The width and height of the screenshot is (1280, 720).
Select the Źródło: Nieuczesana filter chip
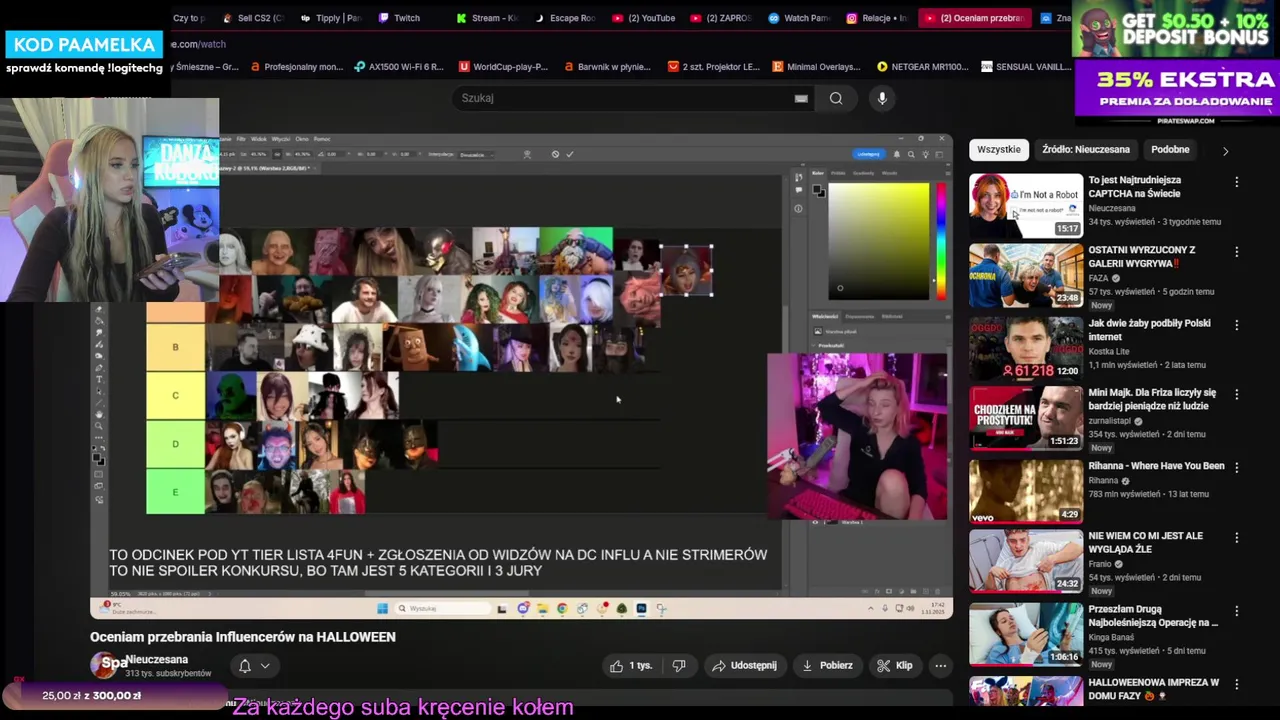[x=1086, y=150]
